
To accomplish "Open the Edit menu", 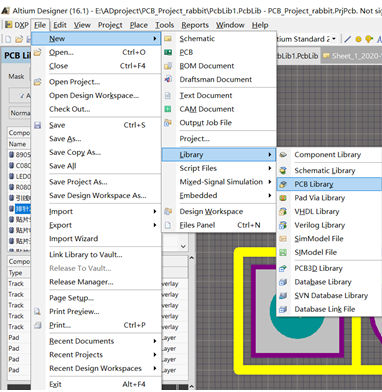I will pyautogui.click(x=60, y=25).
